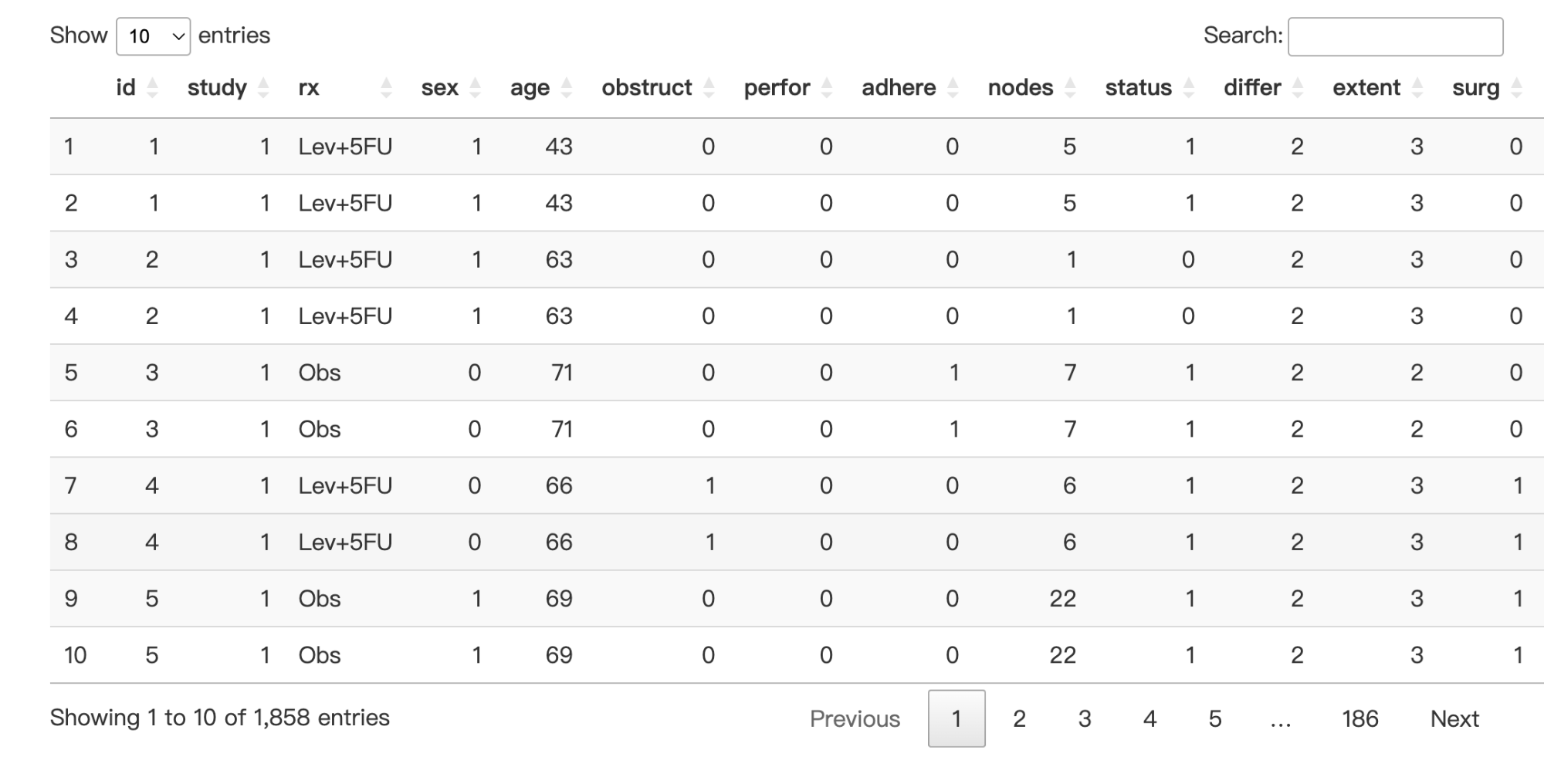Click obstruct column sort icon
Screen dimensions: 1544x784
pyautogui.click(x=708, y=88)
